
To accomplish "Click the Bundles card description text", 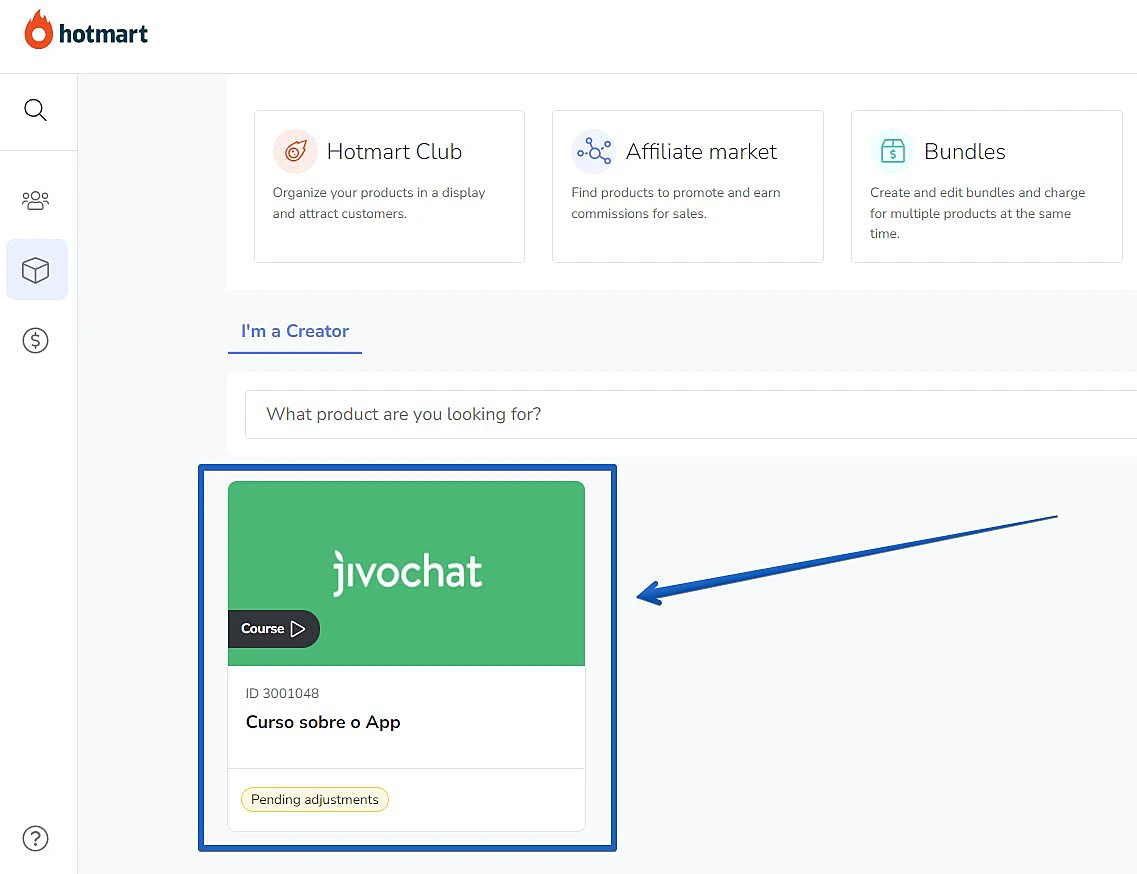I will click(x=977, y=213).
